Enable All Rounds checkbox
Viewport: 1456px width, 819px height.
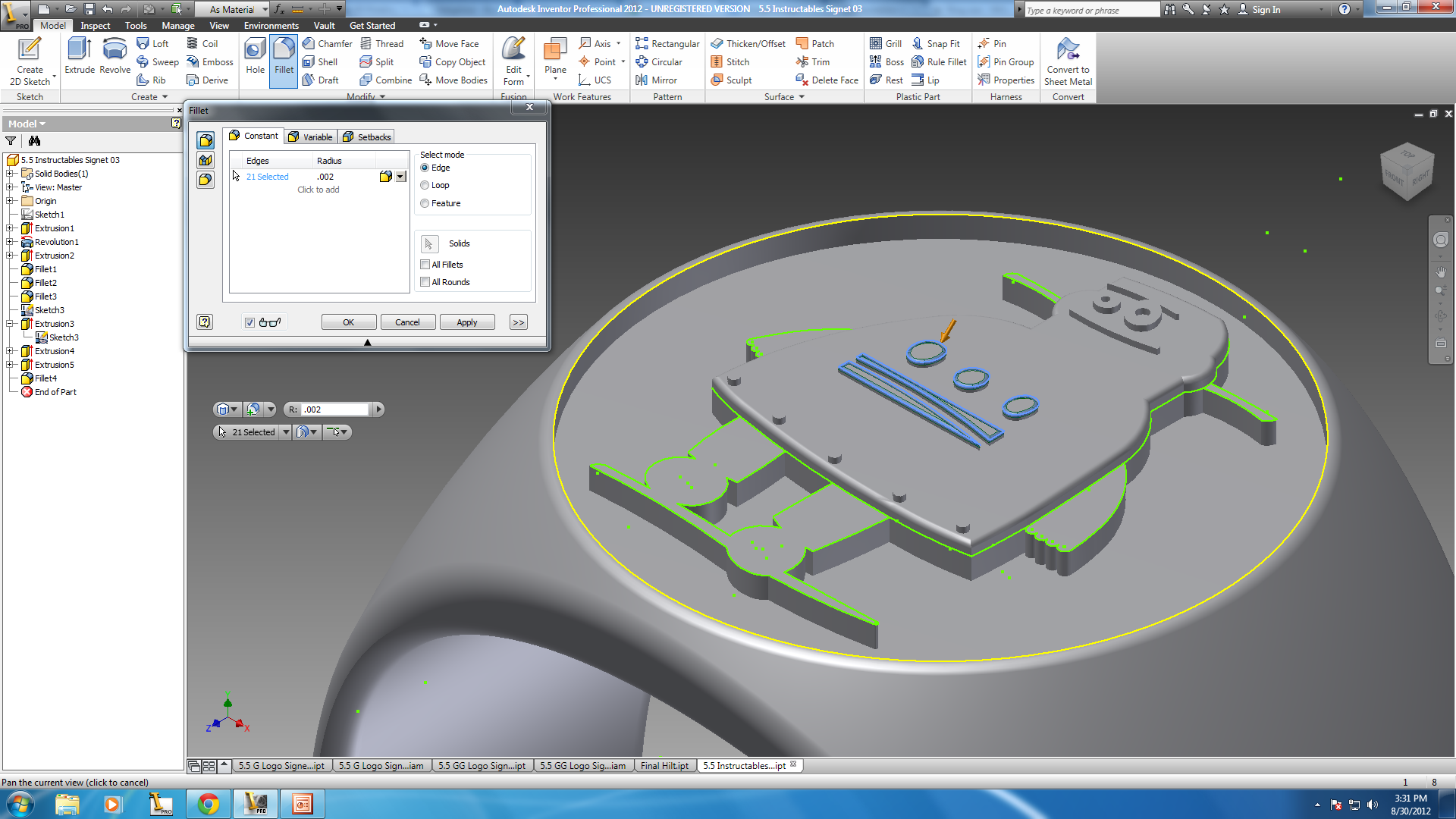pyautogui.click(x=425, y=282)
